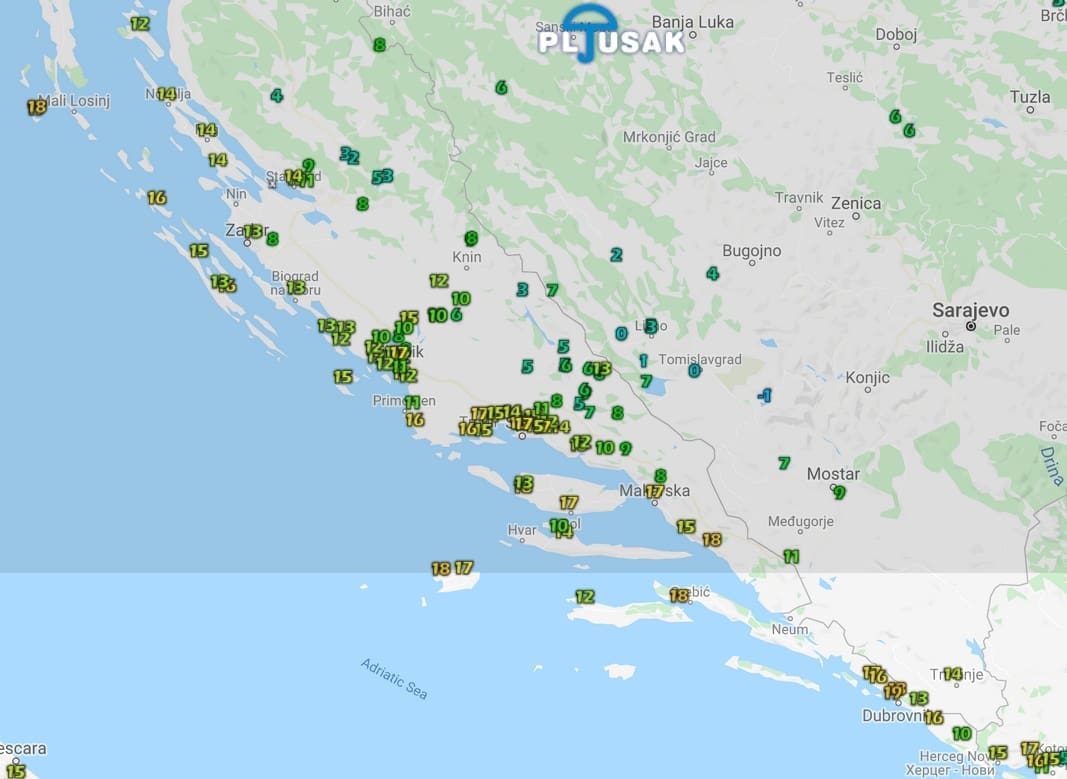This screenshot has height=779, width=1067.
Task: Select the Mrkonjić Grad town label
Action: coord(669,137)
